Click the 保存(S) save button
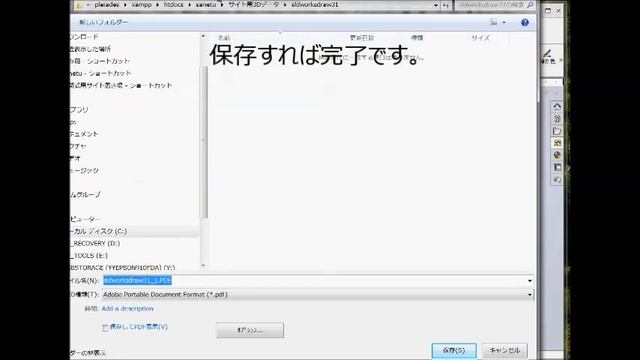The width and height of the screenshot is (640, 360). 454,351
